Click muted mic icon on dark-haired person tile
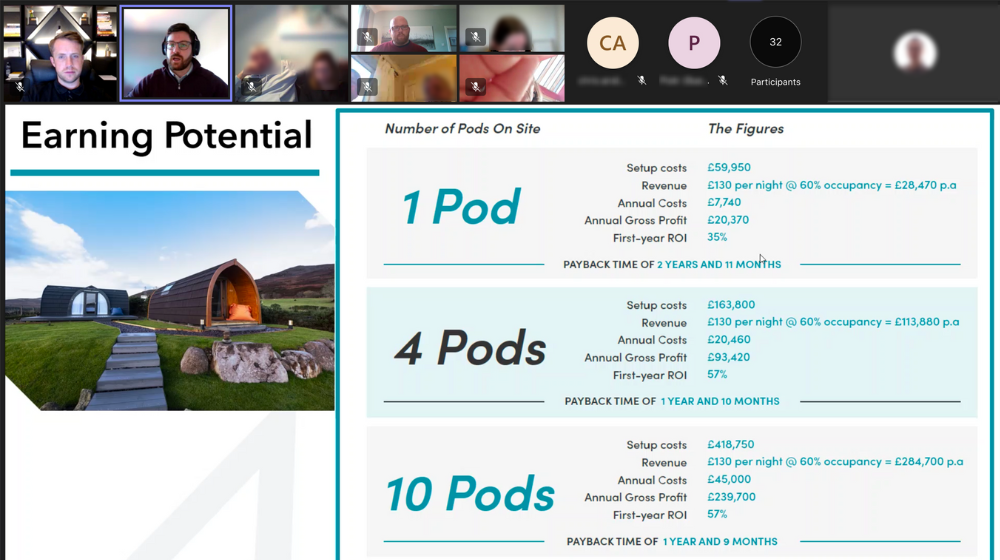Viewport: 1000px width, 560px height. pyautogui.click(x=476, y=37)
